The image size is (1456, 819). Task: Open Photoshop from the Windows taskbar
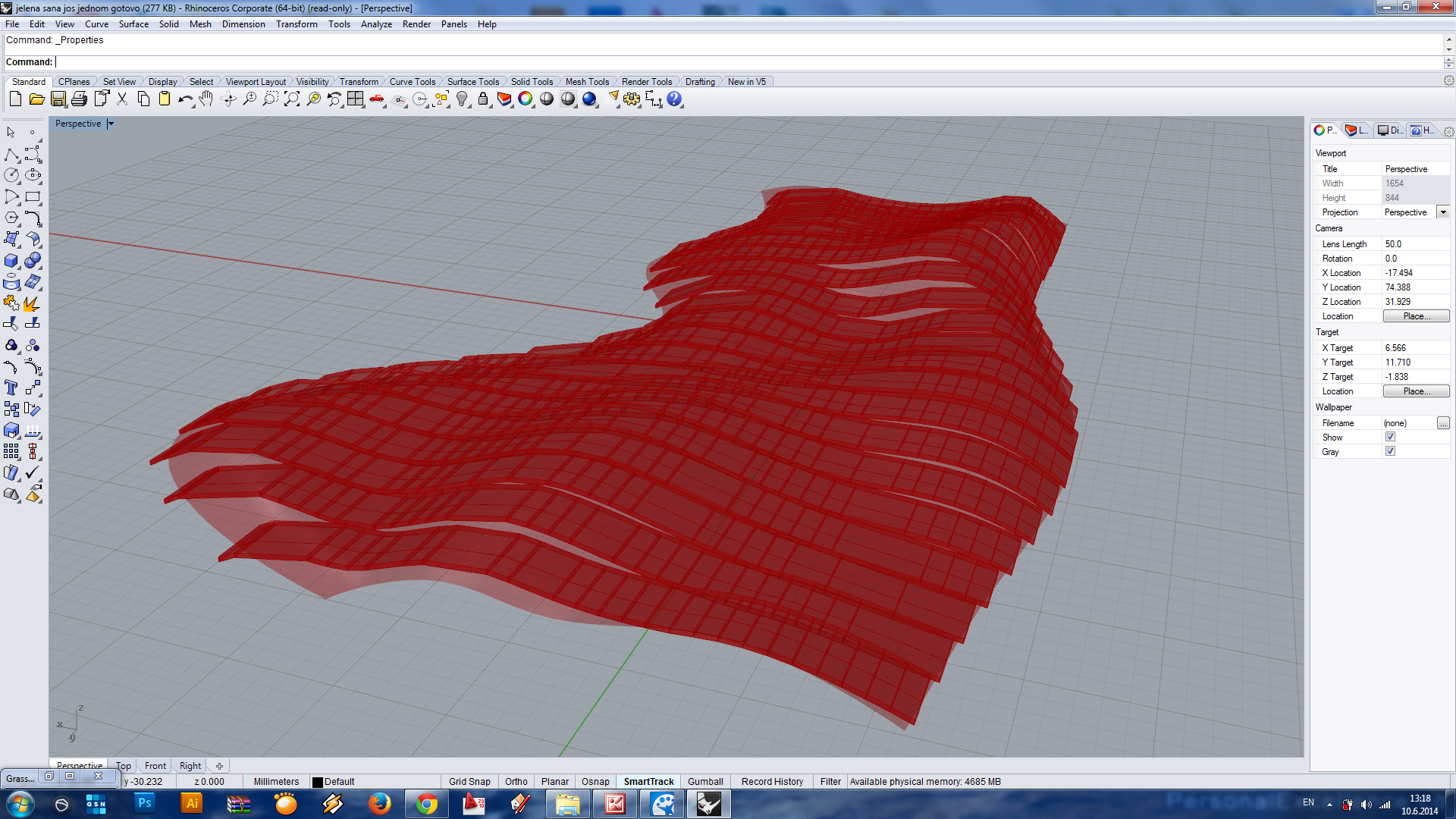coord(144,804)
